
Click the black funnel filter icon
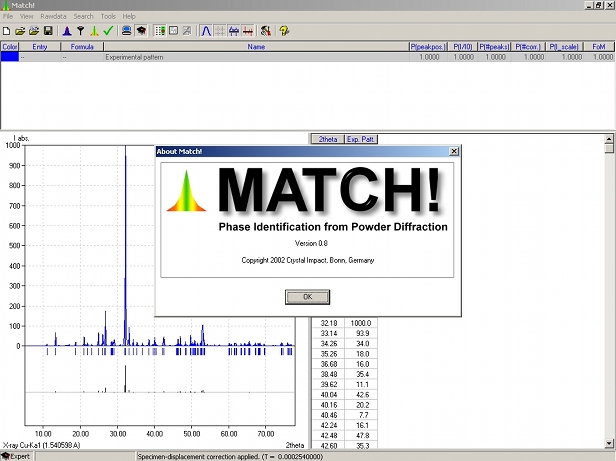pyautogui.click(x=81, y=31)
